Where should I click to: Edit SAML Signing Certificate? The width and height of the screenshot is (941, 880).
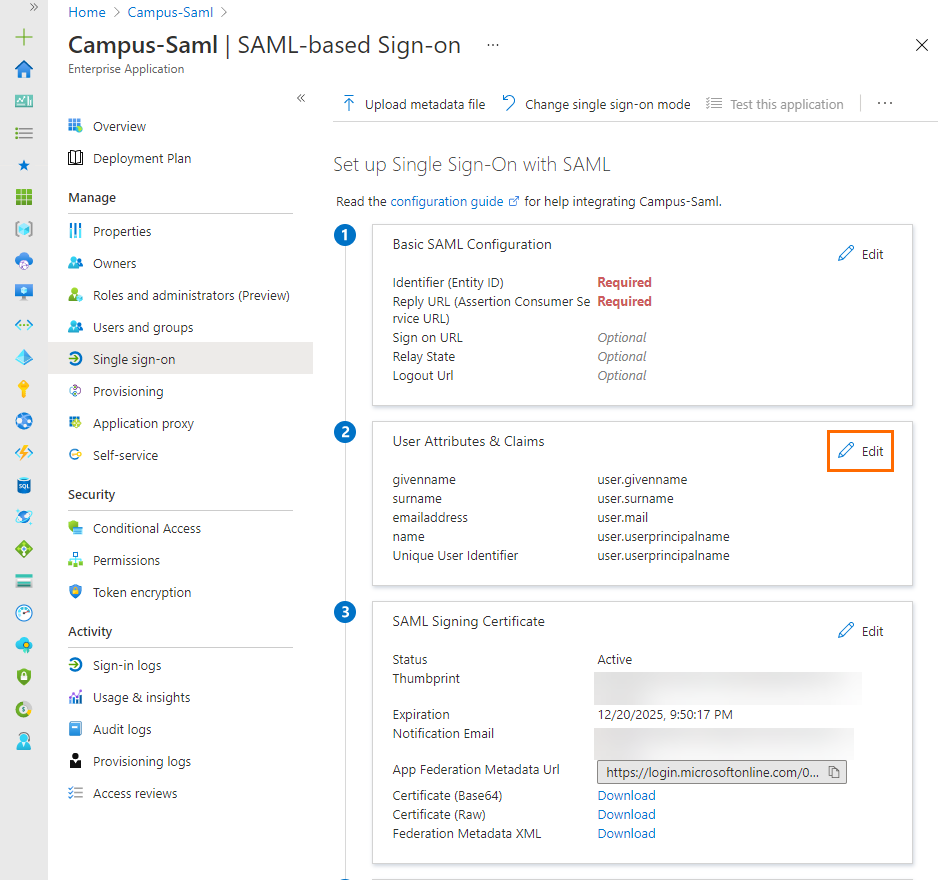(860, 631)
